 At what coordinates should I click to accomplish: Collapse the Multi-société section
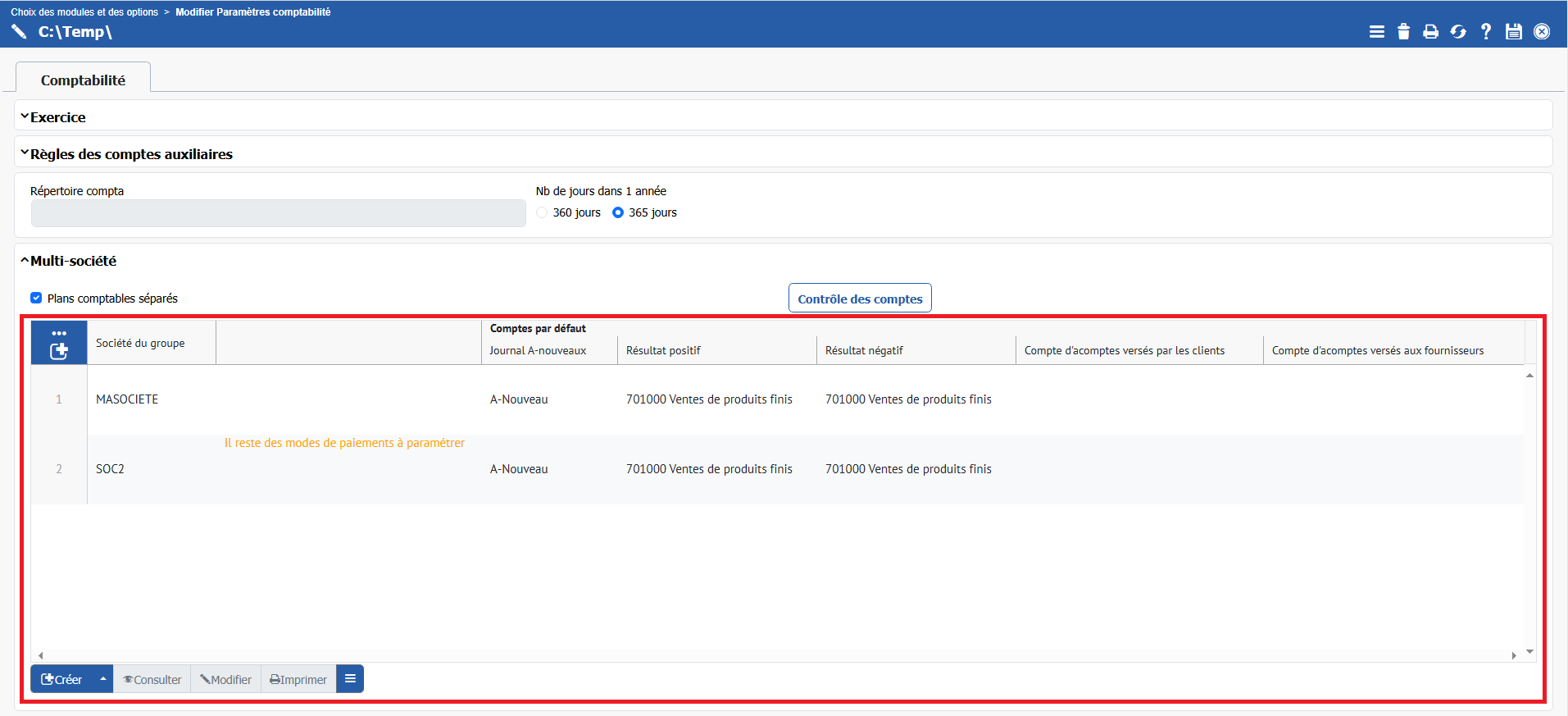[73, 261]
